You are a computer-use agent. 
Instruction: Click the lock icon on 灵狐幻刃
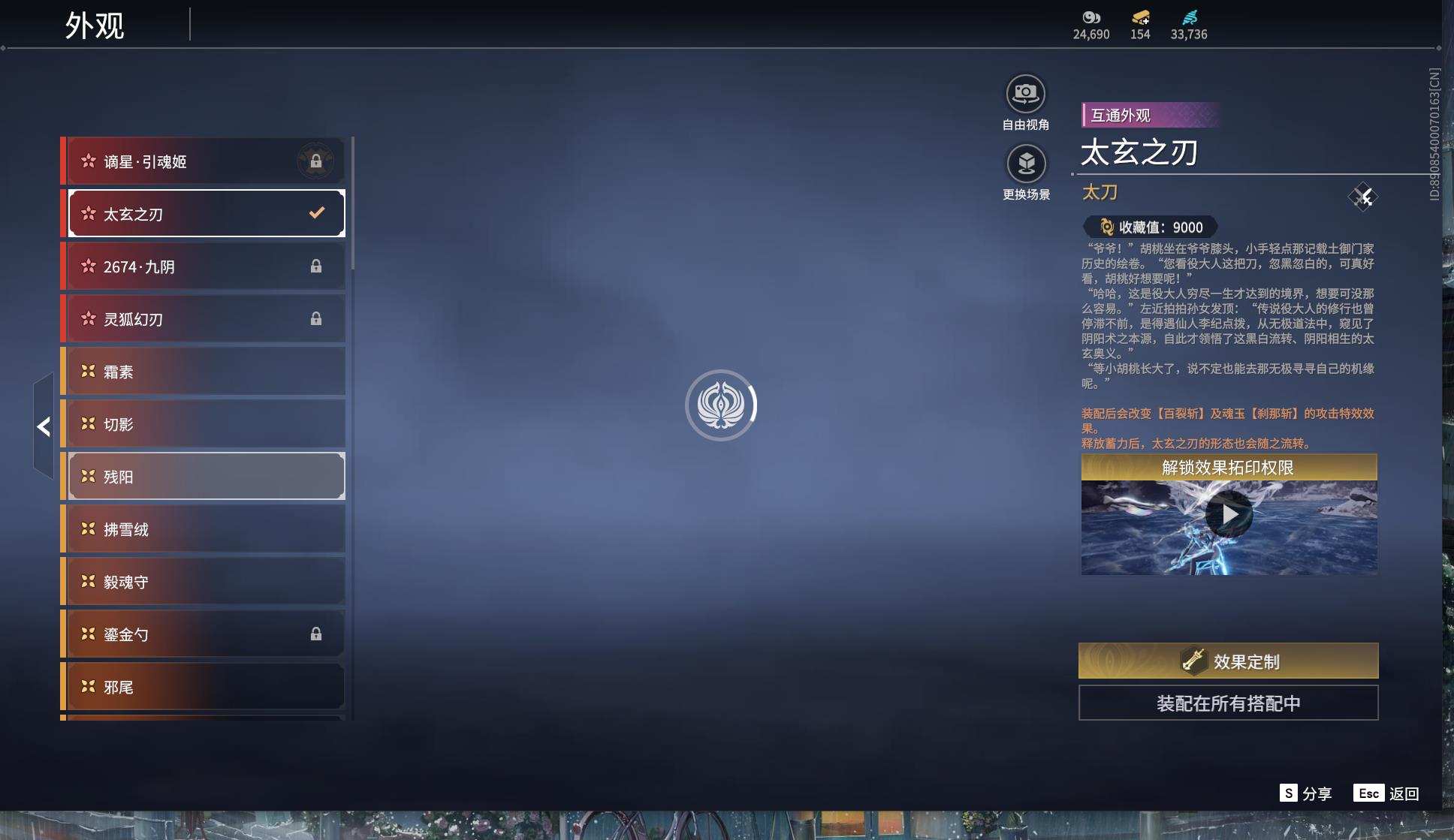pyautogui.click(x=316, y=319)
